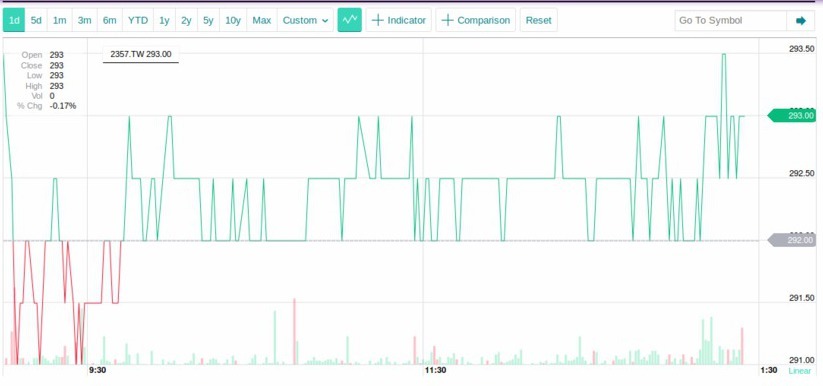The height and width of the screenshot is (386, 823).
Task: Switch to 2y time range
Action: 186,20
